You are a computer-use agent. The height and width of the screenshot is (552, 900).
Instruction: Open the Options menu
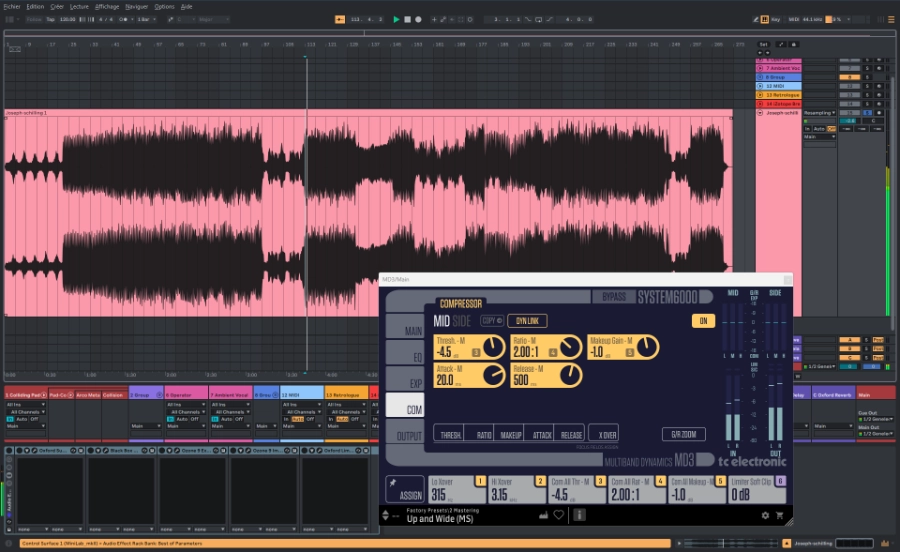164,6
